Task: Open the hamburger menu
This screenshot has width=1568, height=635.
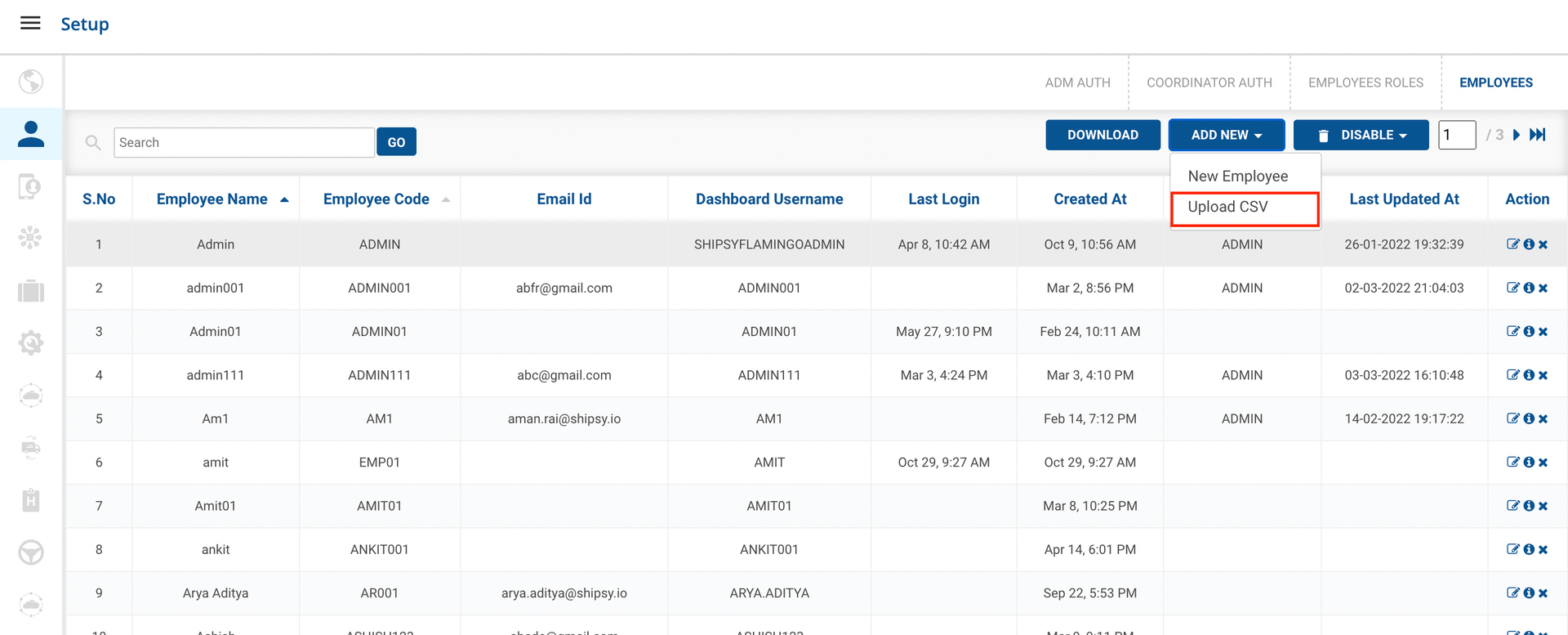Action: click(30, 23)
